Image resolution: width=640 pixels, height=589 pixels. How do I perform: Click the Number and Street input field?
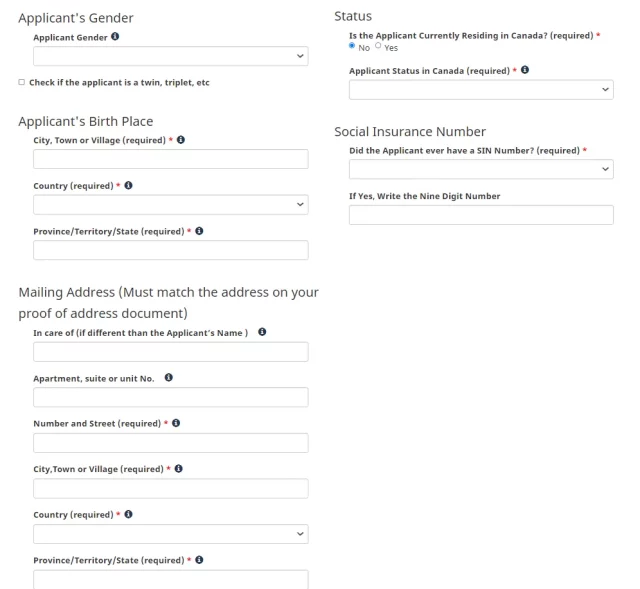pos(170,442)
